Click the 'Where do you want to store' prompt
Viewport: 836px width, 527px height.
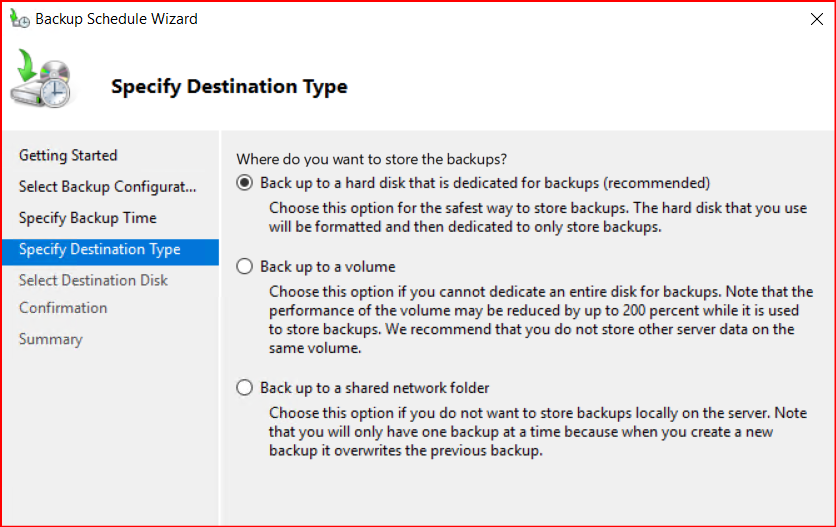click(371, 158)
